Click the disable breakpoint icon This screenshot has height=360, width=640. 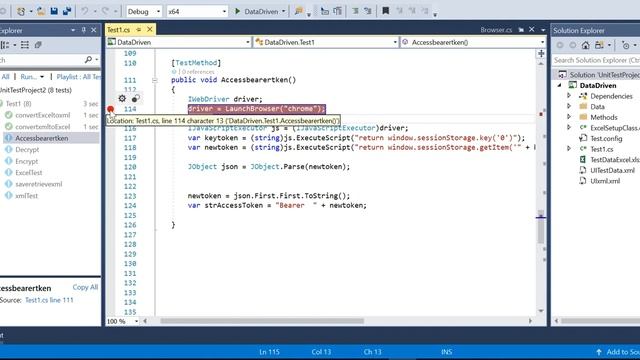point(136,98)
